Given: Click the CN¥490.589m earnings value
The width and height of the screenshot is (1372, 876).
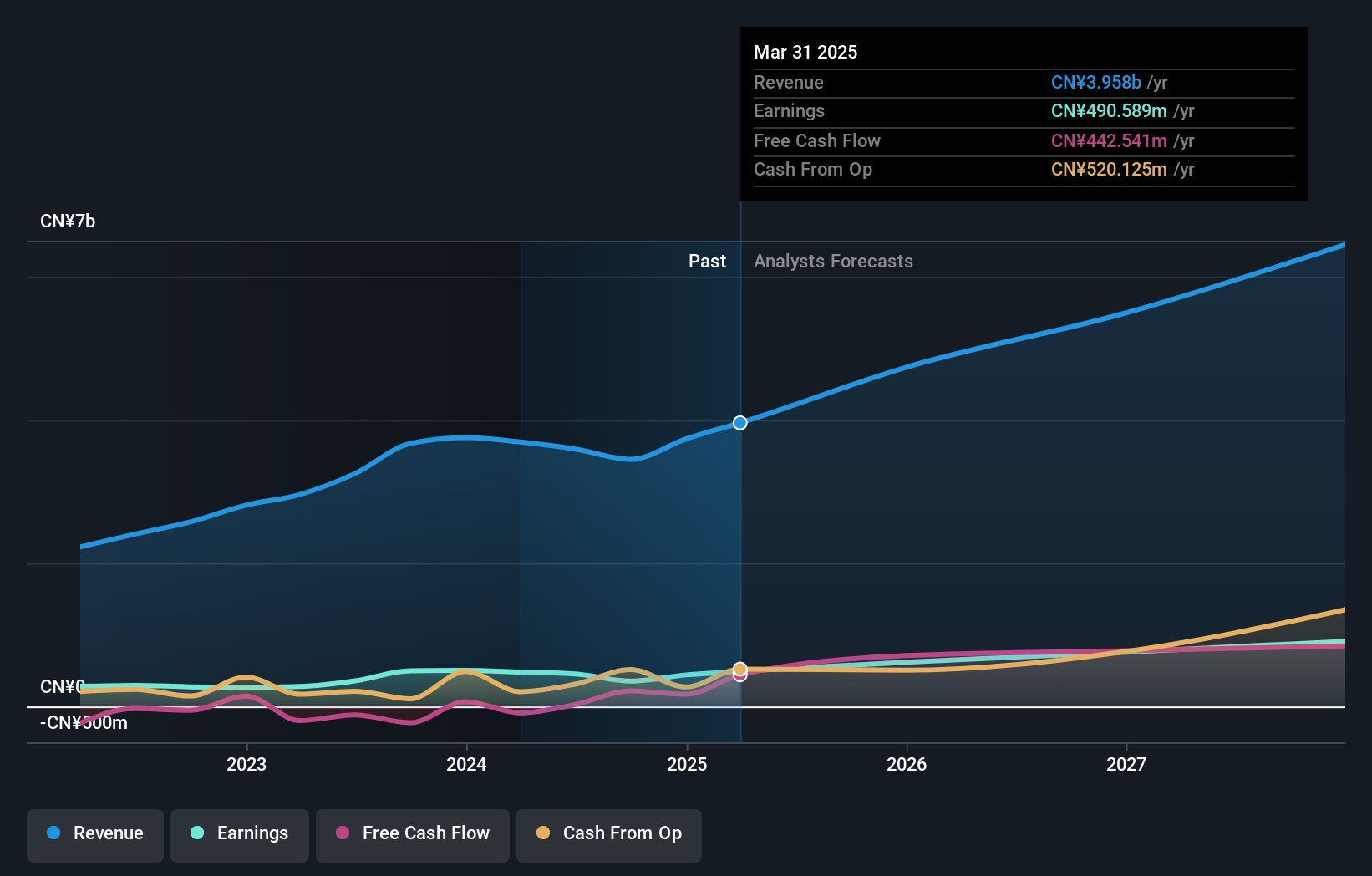Looking at the screenshot, I should tap(1109, 111).
